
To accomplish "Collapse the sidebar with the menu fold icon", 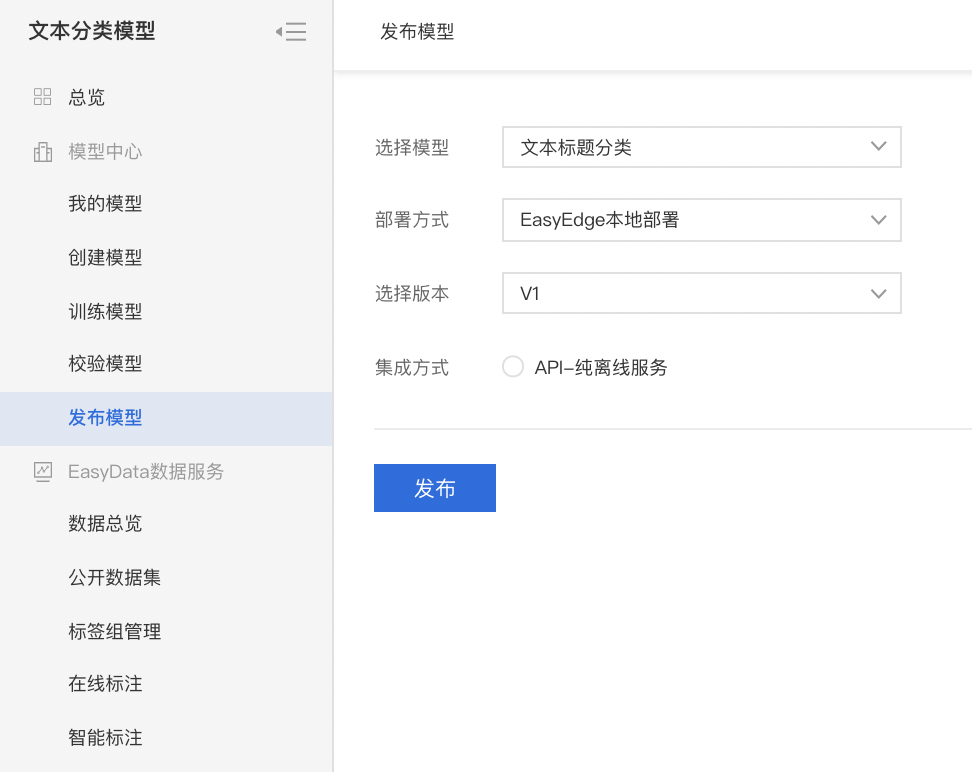I will pyautogui.click(x=291, y=31).
